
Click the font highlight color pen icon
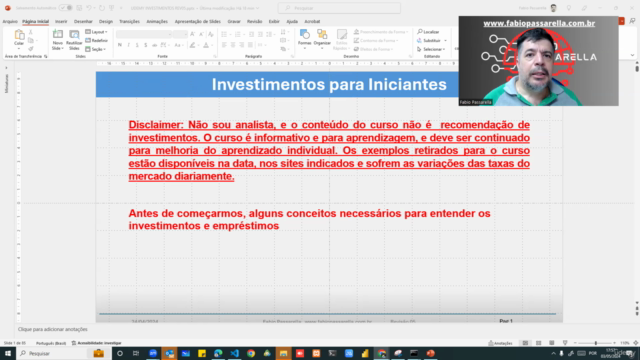(x=192, y=45)
